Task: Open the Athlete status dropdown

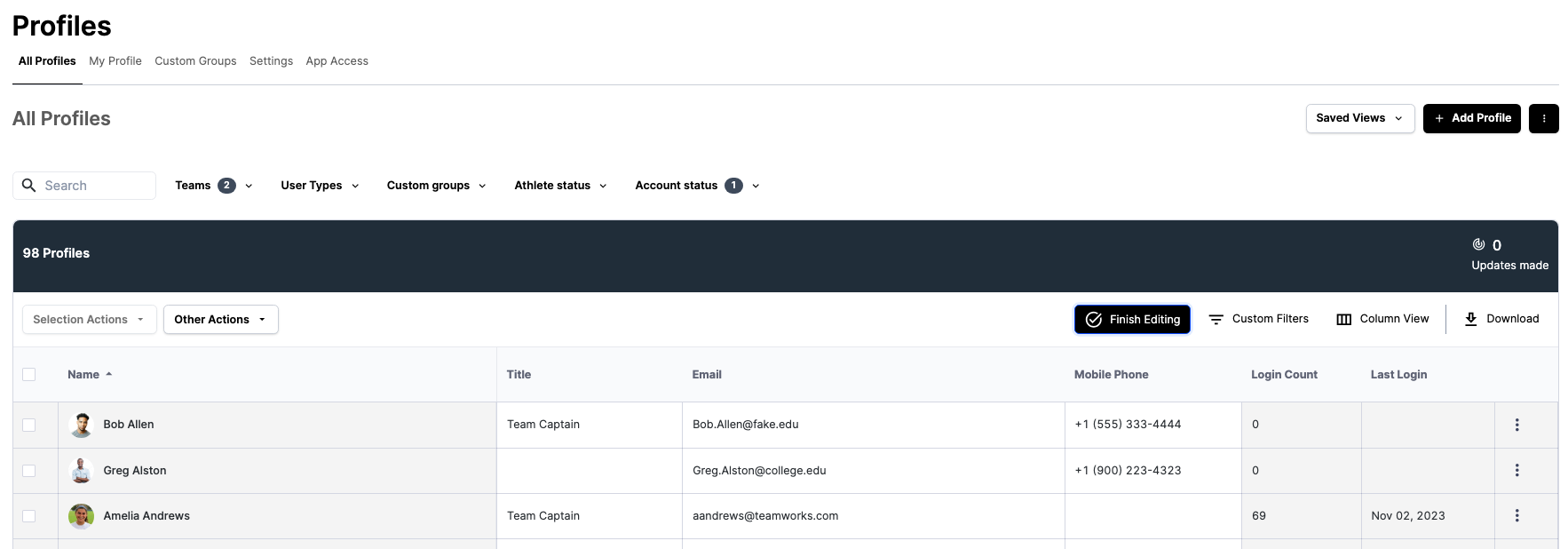Action: pyautogui.click(x=560, y=186)
